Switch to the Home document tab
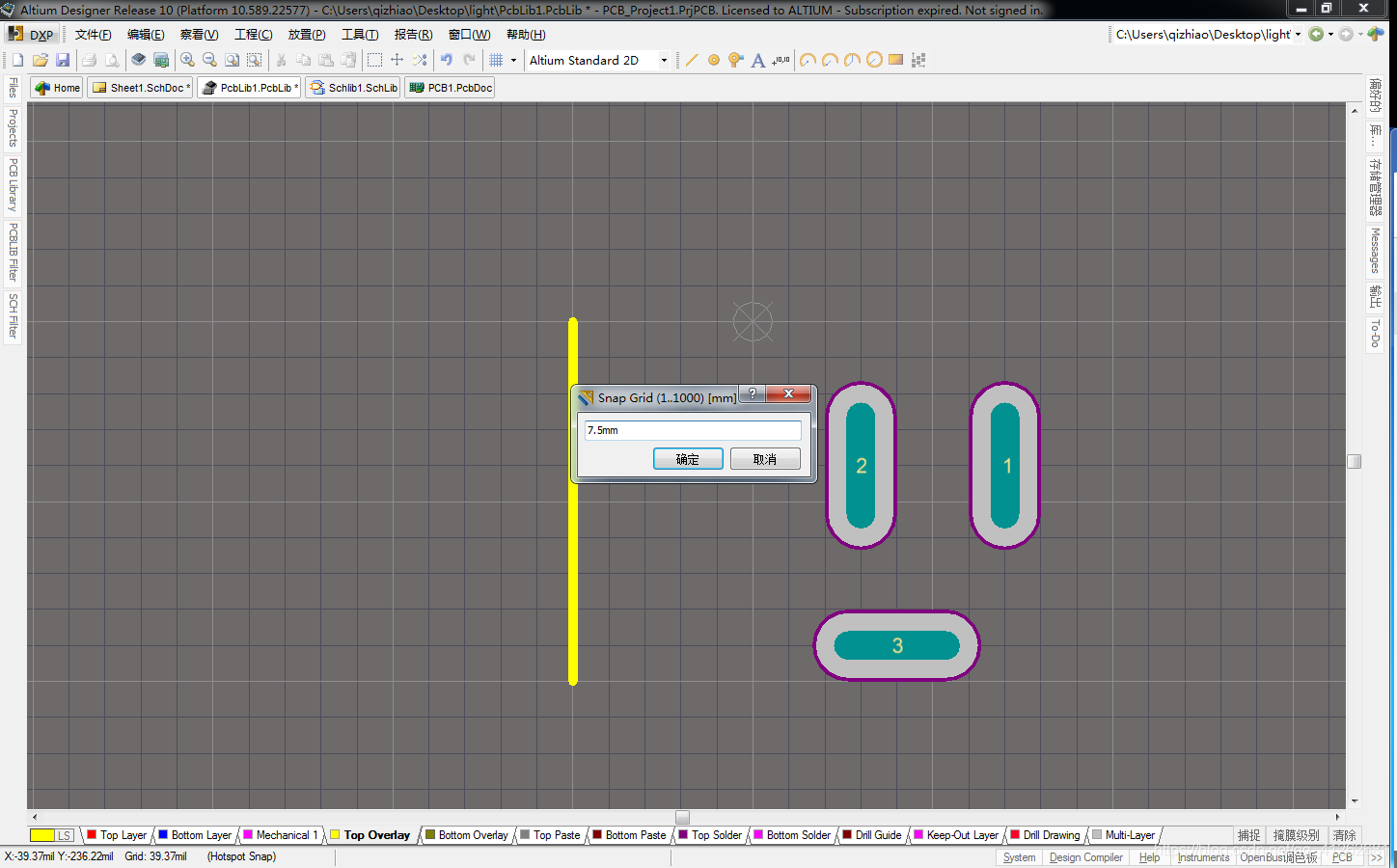1397x868 pixels. 57,88
